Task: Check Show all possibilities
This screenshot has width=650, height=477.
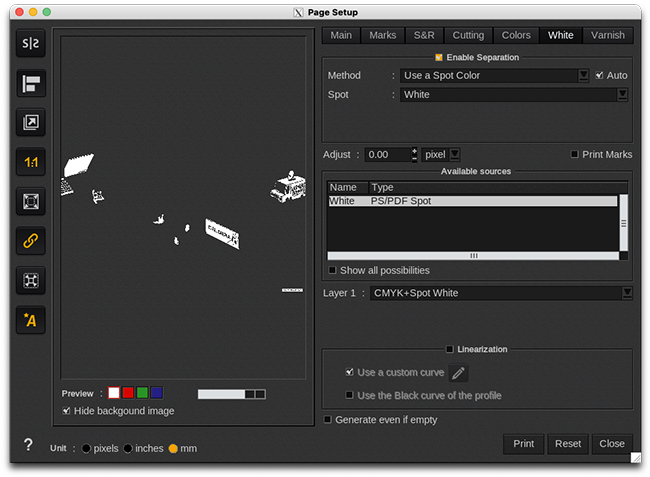Action: click(332, 270)
